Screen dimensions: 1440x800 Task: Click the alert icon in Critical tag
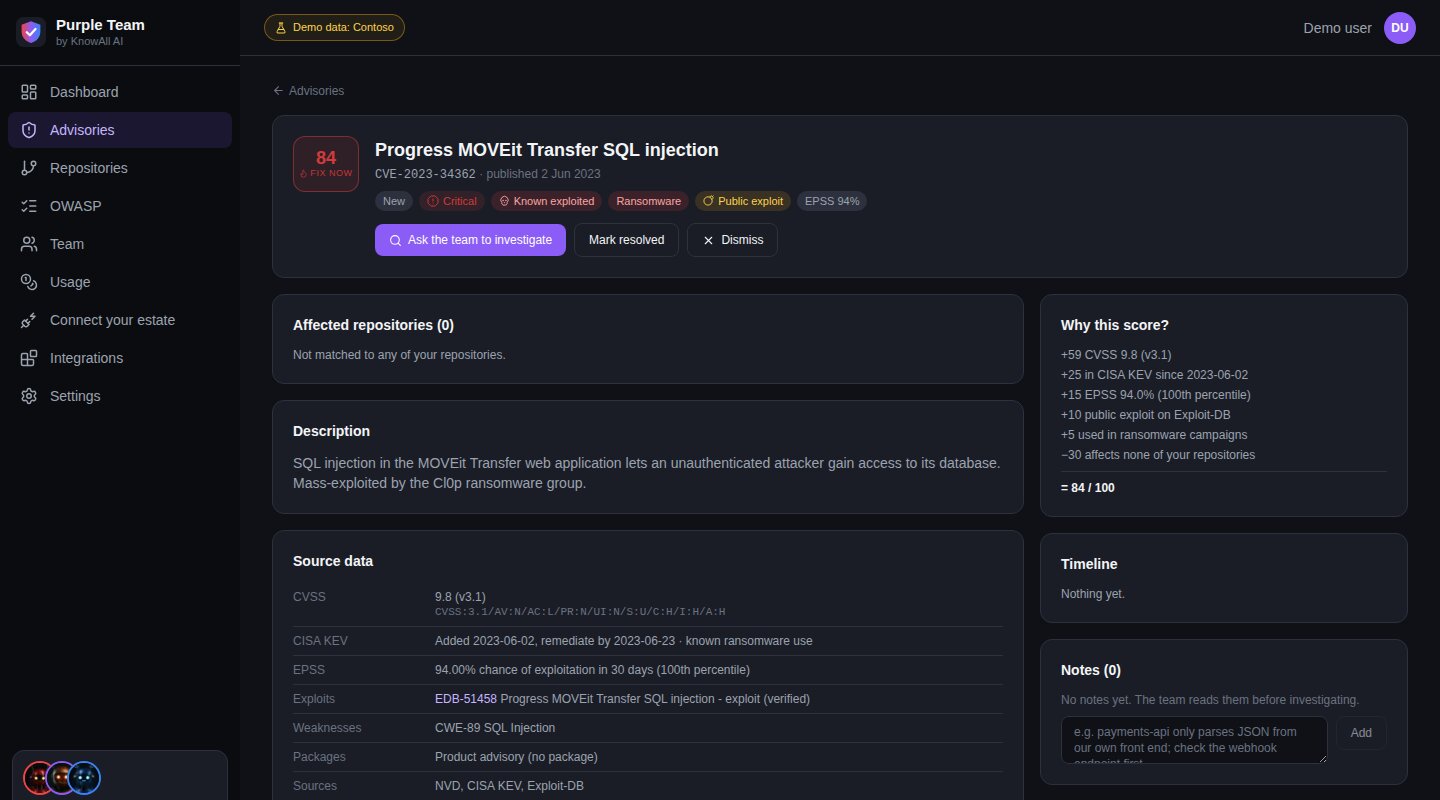coord(433,201)
